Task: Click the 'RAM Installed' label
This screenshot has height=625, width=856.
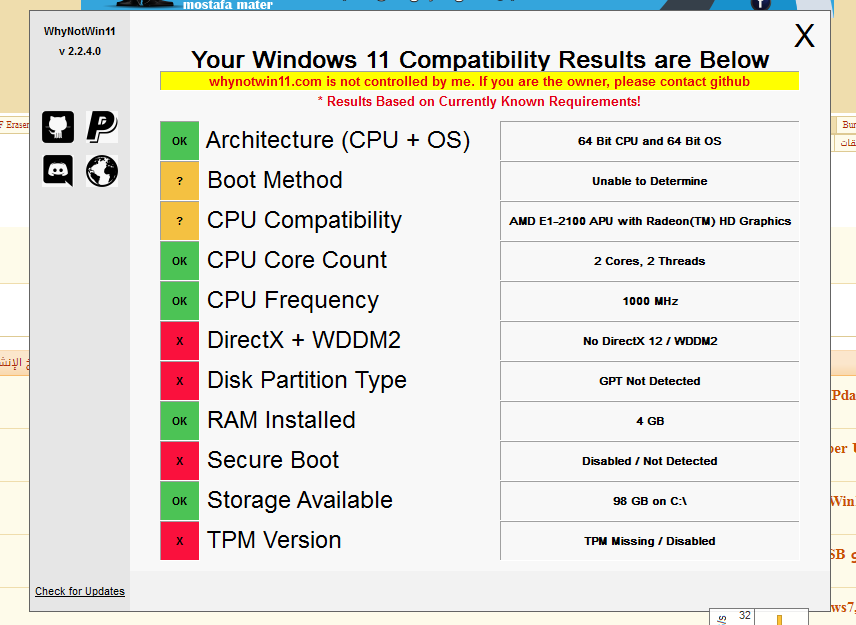Action: pyautogui.click(x=281, y=420)
